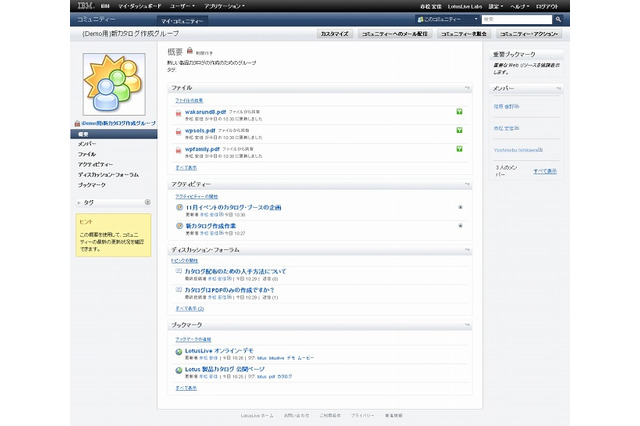
Task: Open the アプリケーション dropdown menu
Action: pos(224,6)
